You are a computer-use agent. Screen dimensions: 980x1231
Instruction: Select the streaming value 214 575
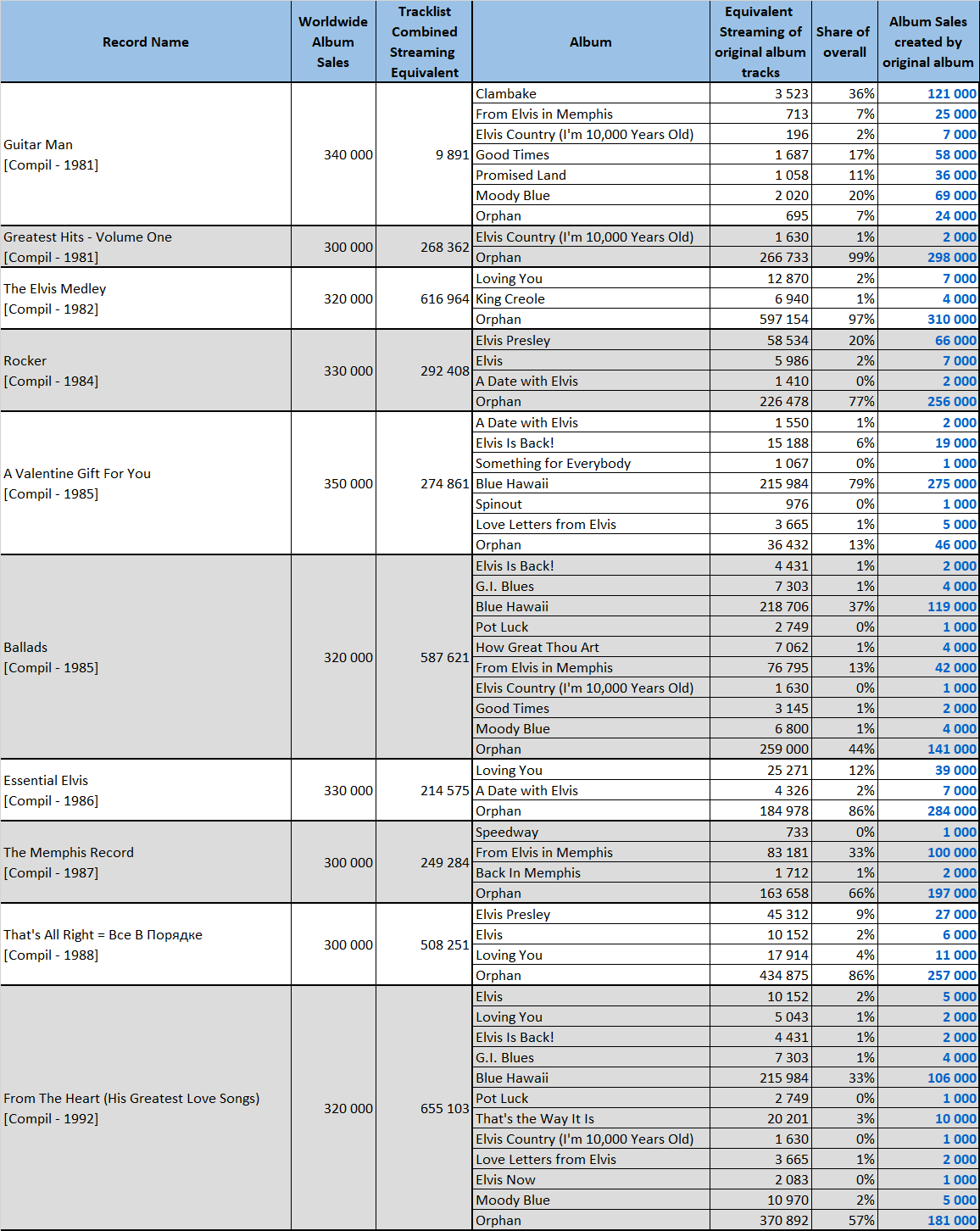[x=424, y=790]
